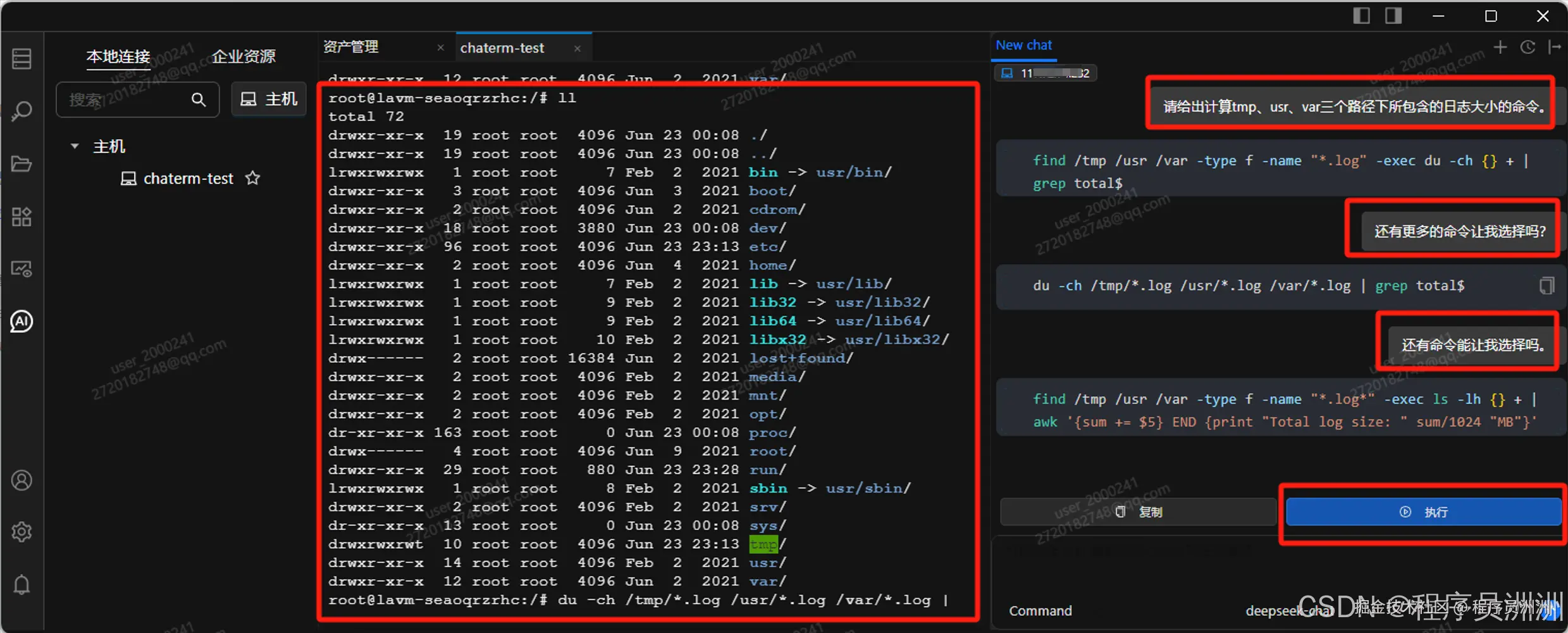Switch to the 本地连接 tab

pyautogui.click(x=118, y=56)
